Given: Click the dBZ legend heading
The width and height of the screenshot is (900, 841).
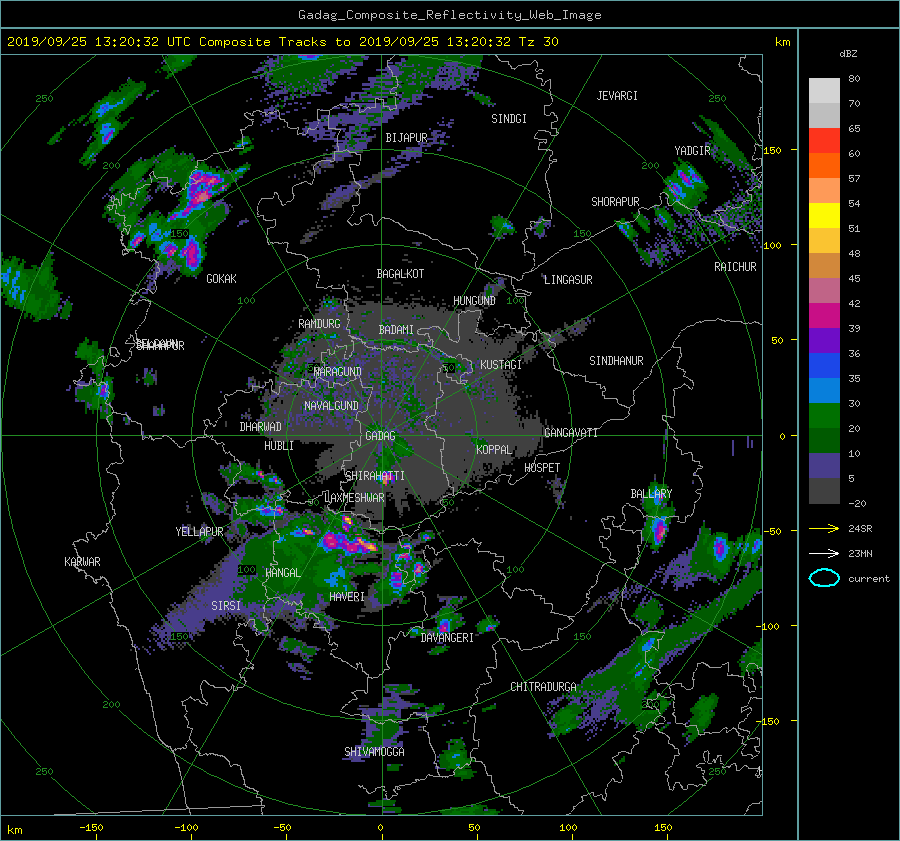Looking at the screenshot, I should click(848, 53).
